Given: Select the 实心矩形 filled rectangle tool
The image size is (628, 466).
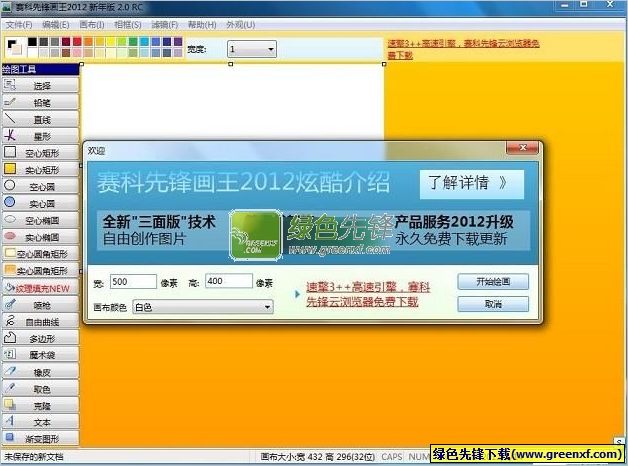Looking at the screenshot, I should click(40, 170).
